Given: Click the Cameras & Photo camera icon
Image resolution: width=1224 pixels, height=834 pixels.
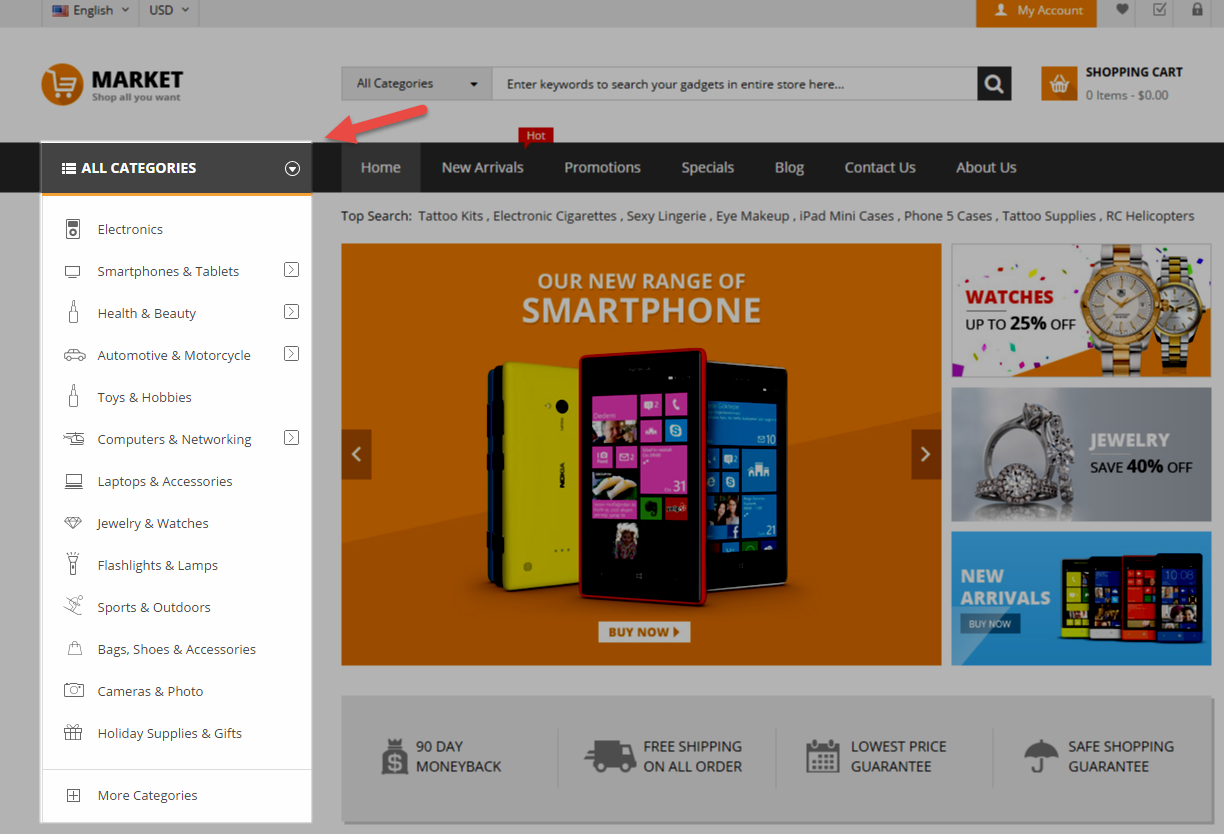Looking at the screenshot, I should tap(74, 690).
